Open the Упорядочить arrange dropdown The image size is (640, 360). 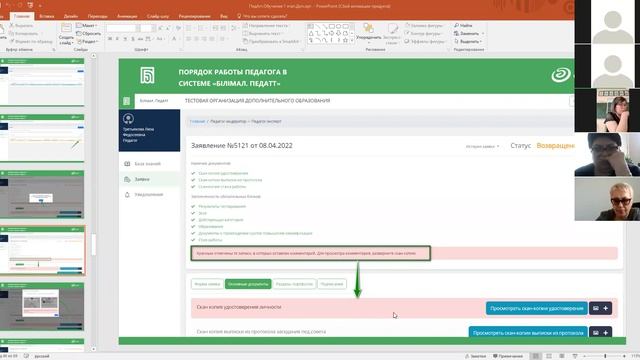[x=369, y=34]
